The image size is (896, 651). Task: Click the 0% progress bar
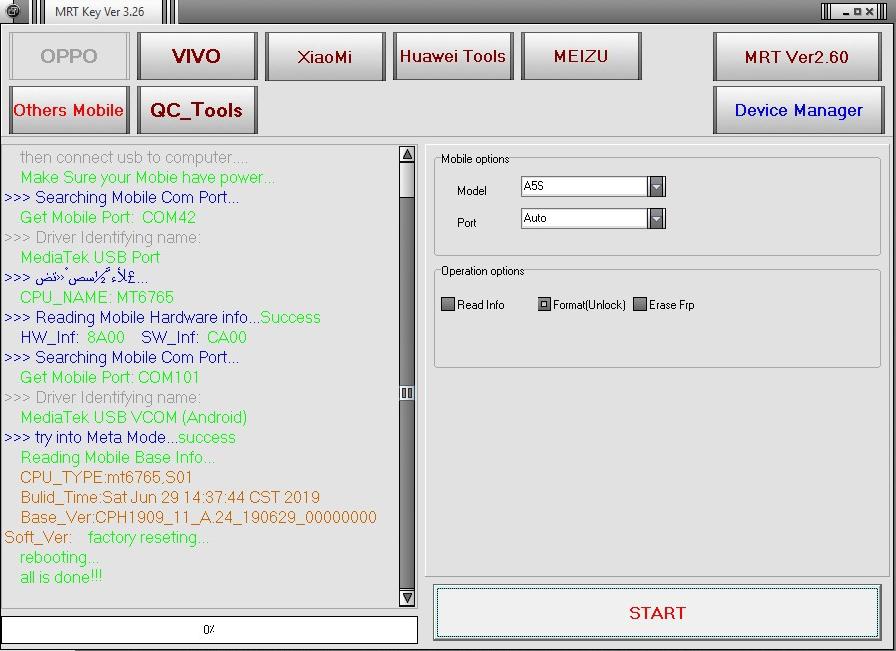209,629
